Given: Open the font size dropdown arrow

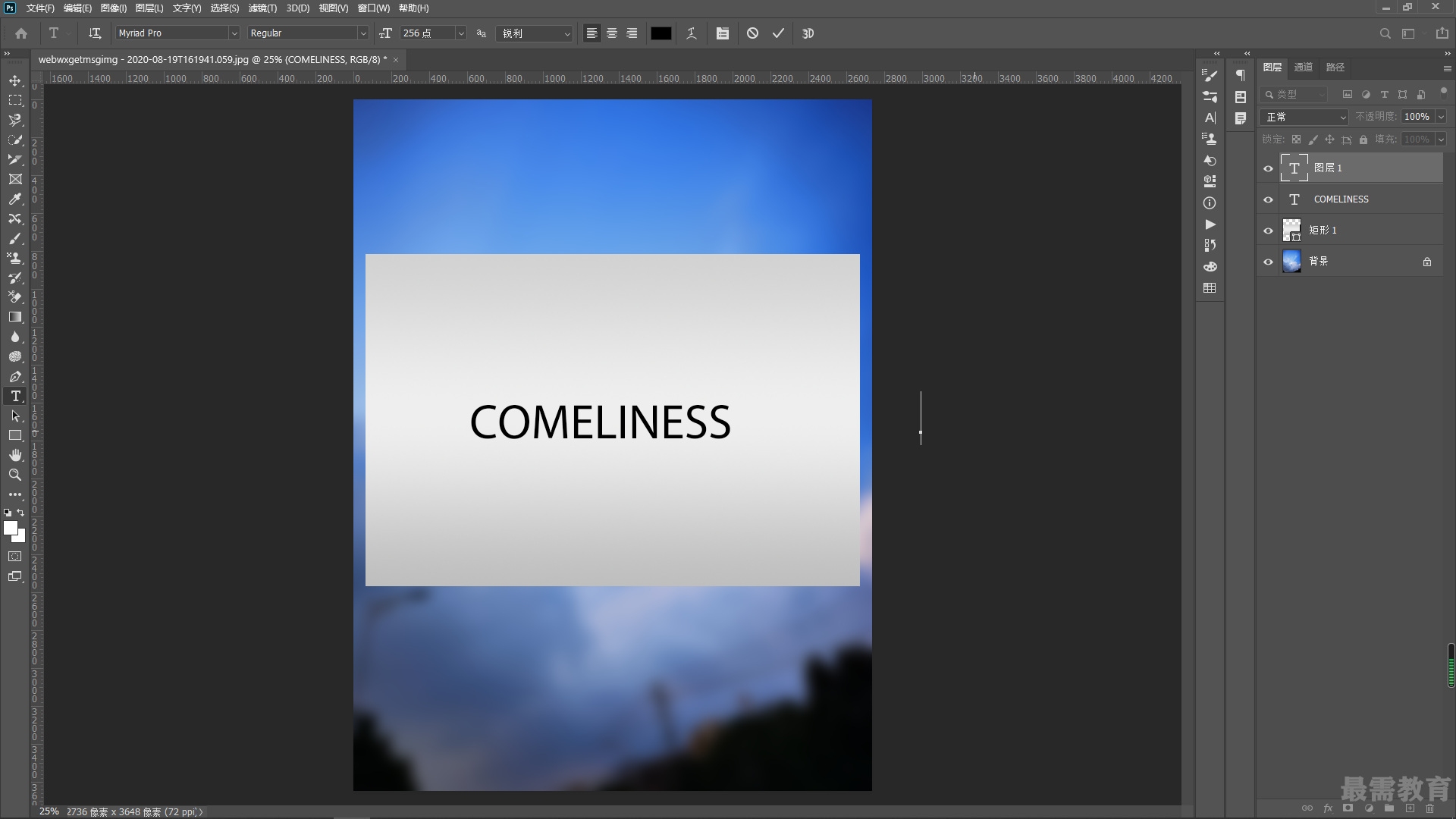Looking at the screenshot, I should pyautogui.click(x=460, y=33).
